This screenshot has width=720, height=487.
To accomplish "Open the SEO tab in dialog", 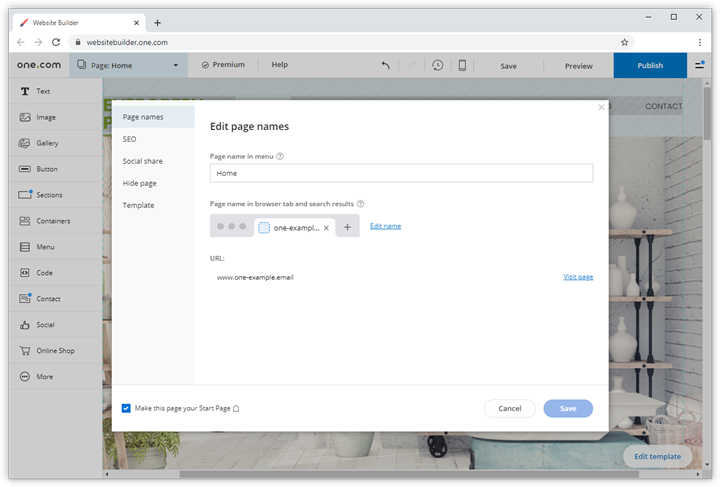I will (130, 139).
